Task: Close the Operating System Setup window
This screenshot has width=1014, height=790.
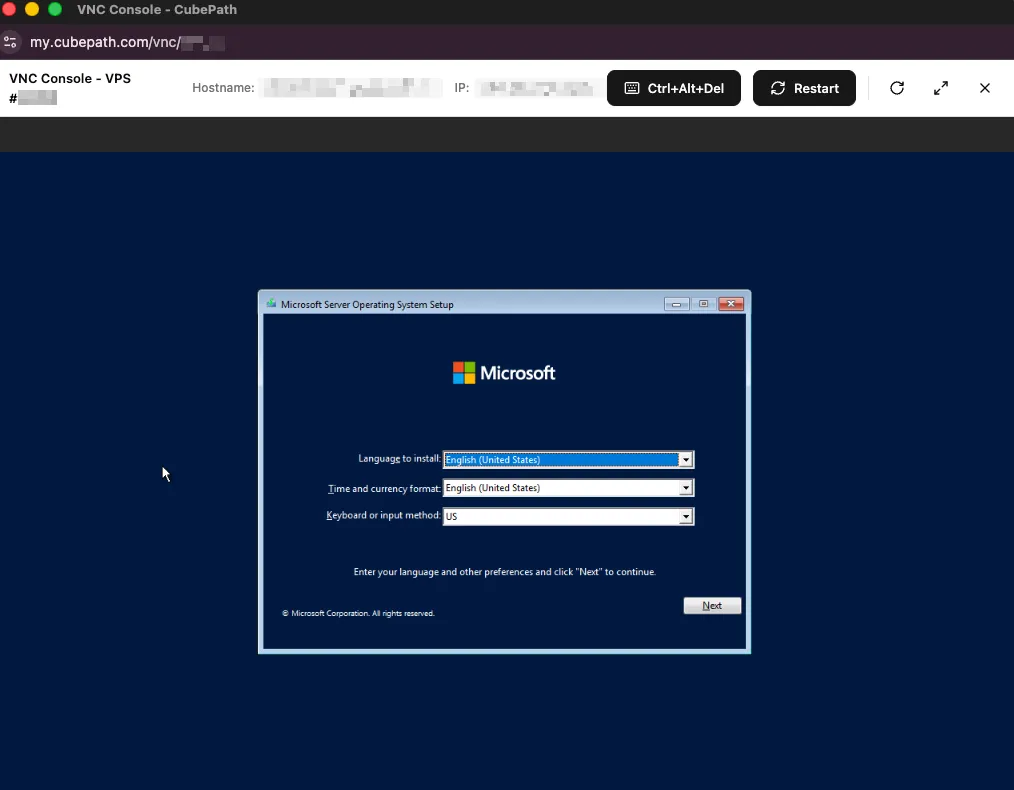Action: (731, 303)
